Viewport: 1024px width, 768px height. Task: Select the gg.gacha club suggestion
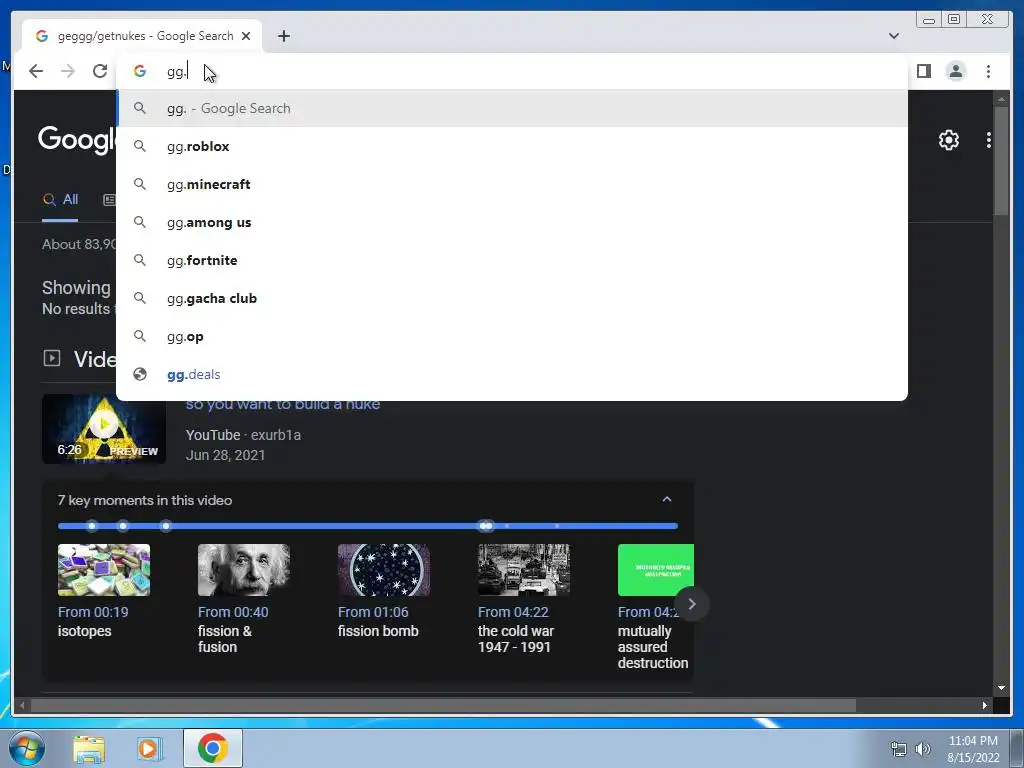pos(511,298)
